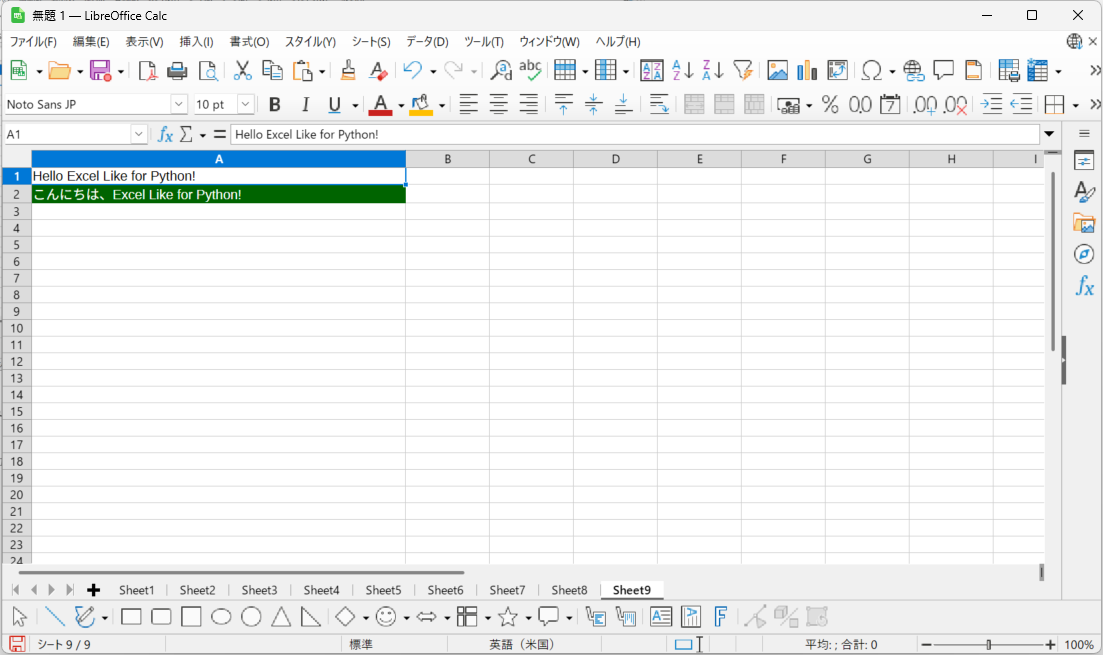Click the AutoFilter funnel icon
Screen dimensions: 1103x655
pos(742,70)
